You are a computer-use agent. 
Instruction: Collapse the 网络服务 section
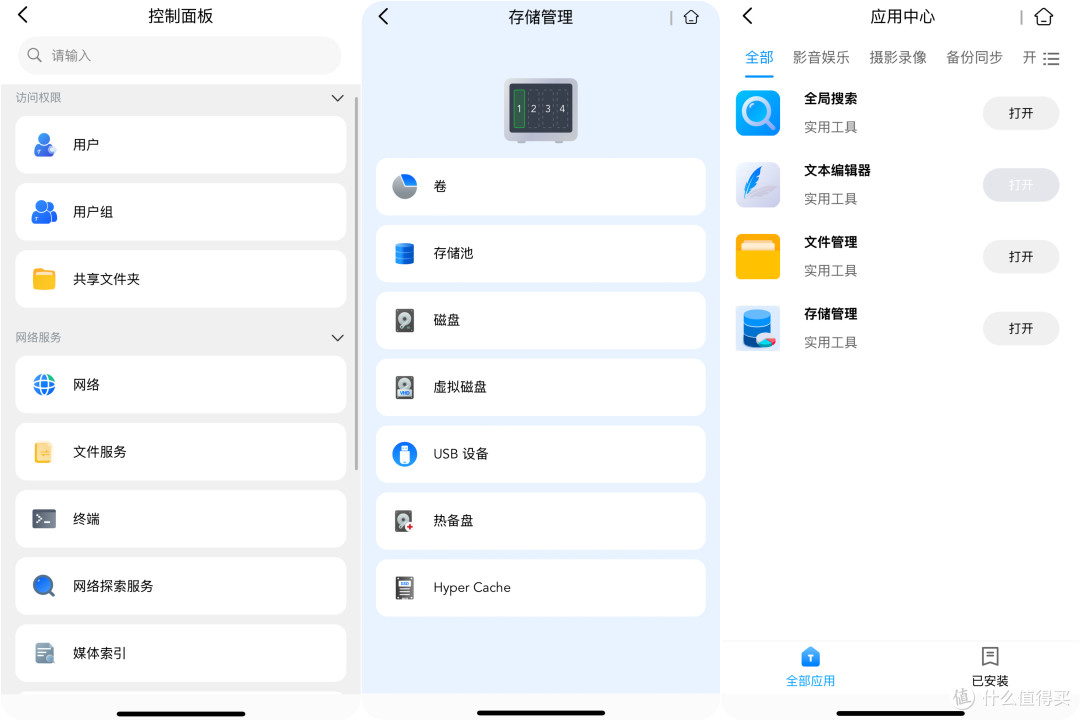(338, 338)
